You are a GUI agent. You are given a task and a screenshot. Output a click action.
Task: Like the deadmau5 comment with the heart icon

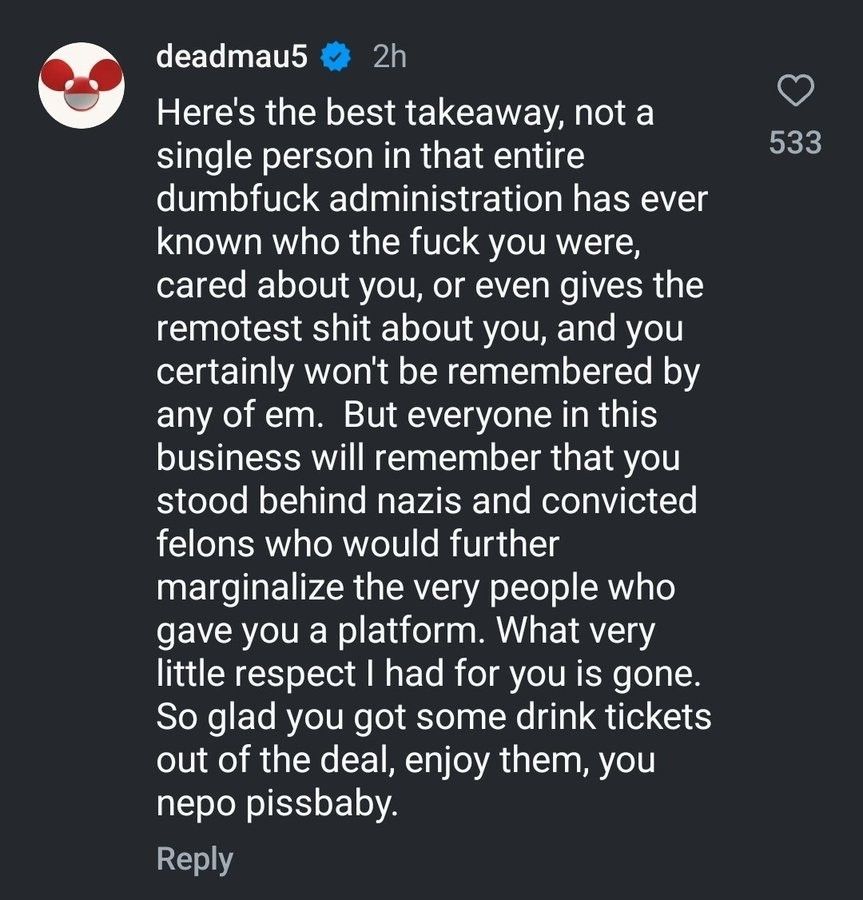[x=796, y=90]
